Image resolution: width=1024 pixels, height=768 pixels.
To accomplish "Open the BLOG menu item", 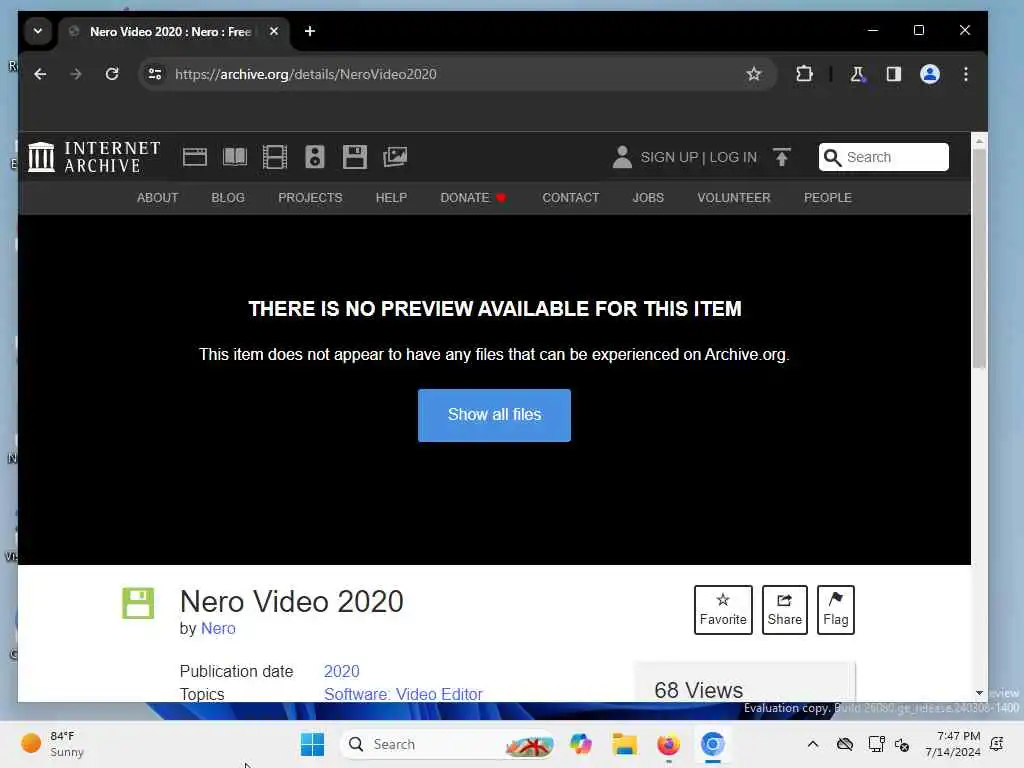I will coord(228,198).
